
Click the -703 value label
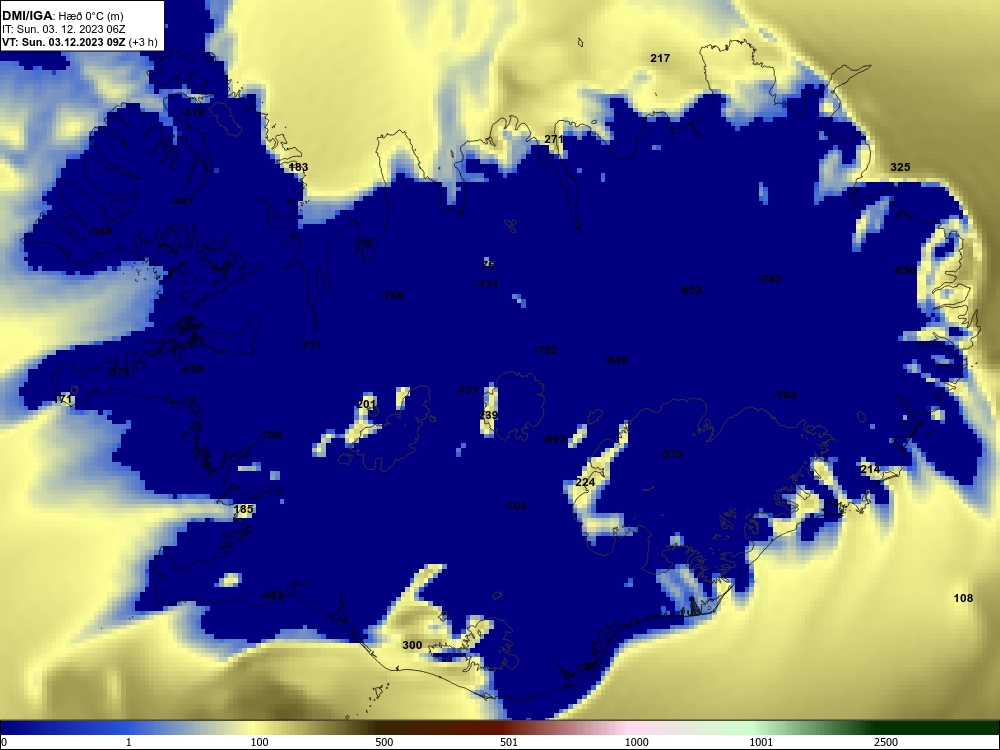pos(515,506)
